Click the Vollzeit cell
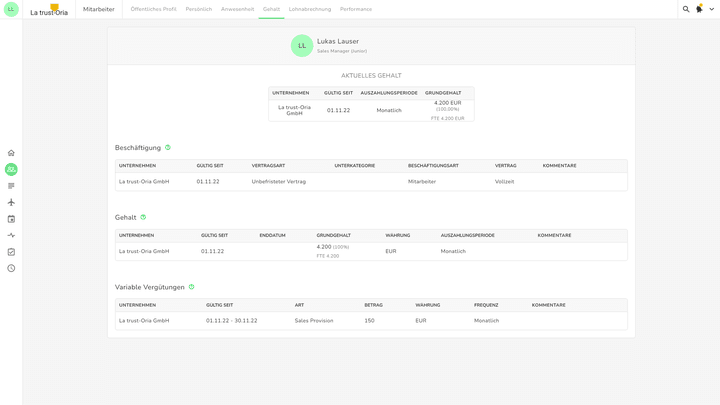The height and width of the screenshot is (405, 720). coord(505,181)
